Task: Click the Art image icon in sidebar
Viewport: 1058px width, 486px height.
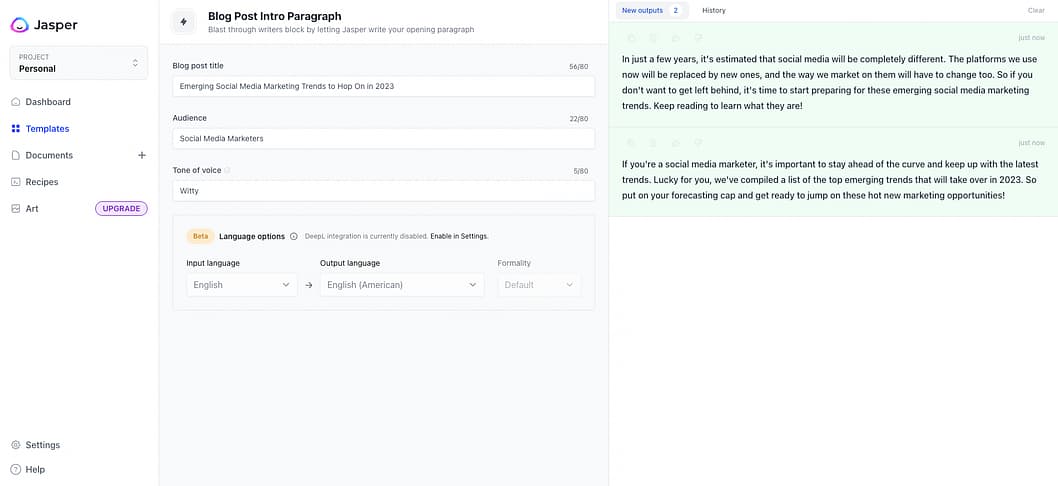Action: click(16, 208)
